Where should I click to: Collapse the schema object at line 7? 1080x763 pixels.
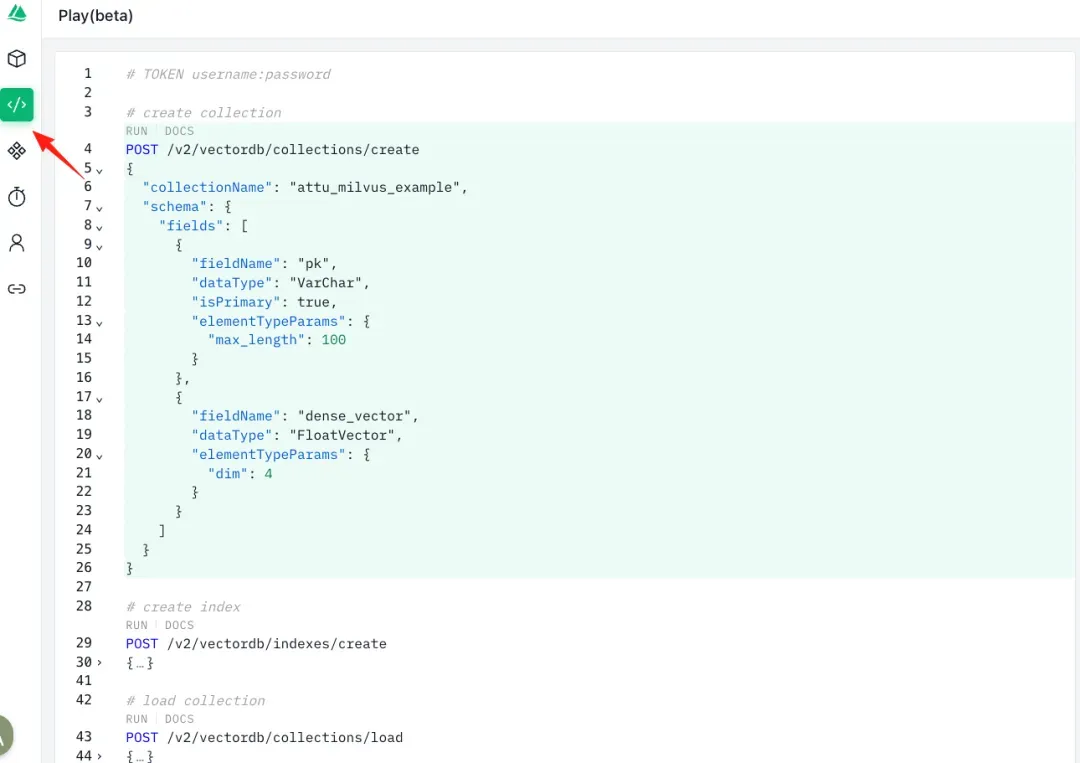pyautogui.click(x=97, y=207)
